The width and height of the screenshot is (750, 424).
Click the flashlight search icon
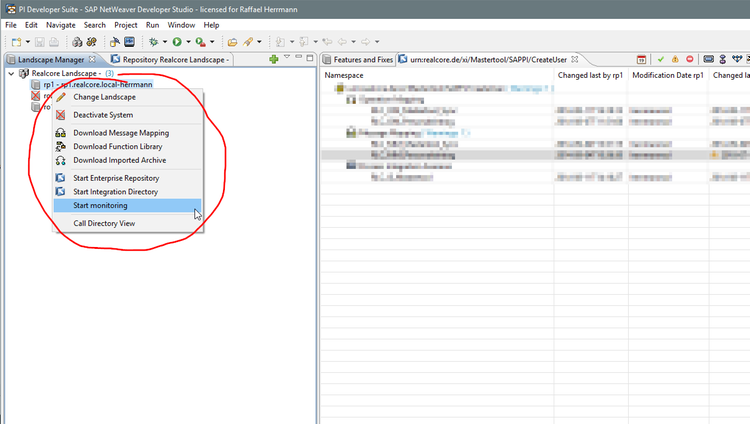(248, 42)
